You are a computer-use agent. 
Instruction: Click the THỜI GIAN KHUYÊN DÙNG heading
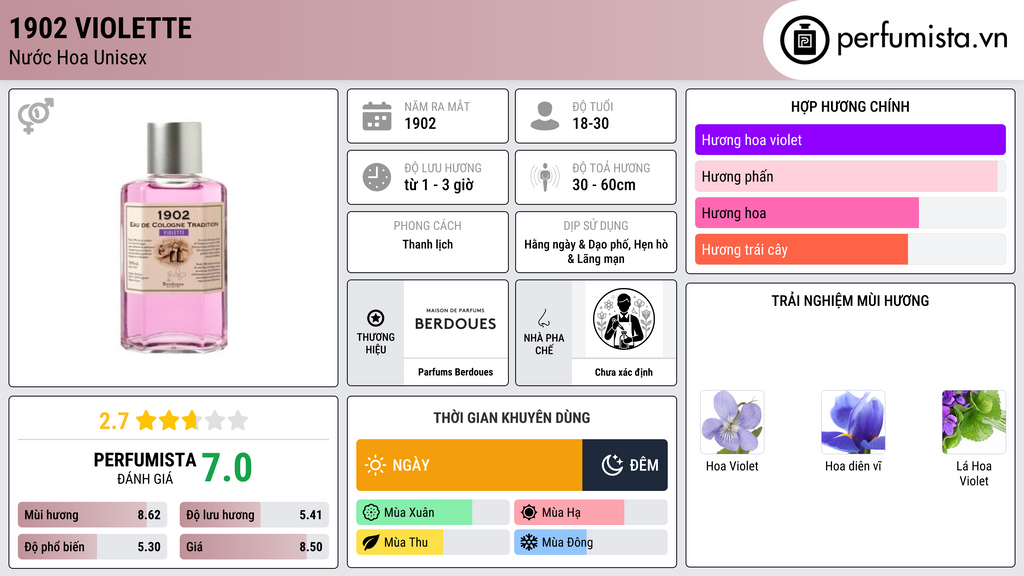pos(512,418)
